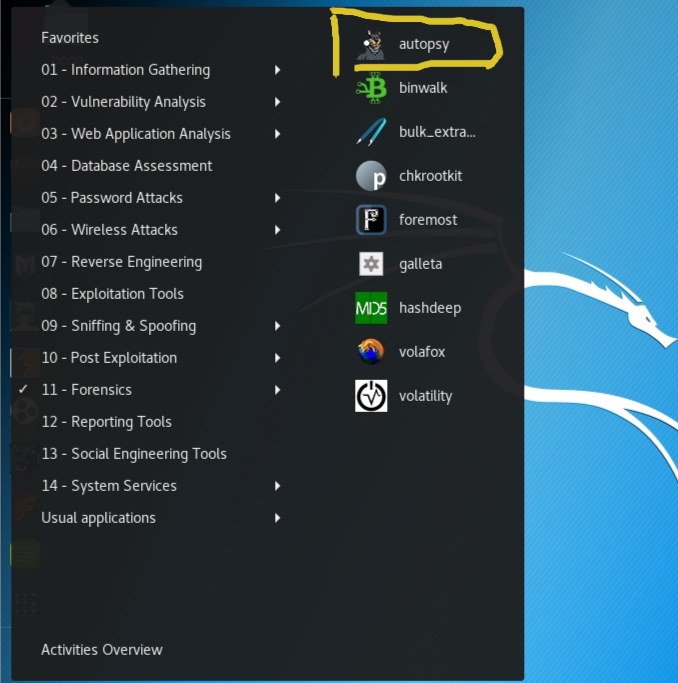Click the hashdeep MD5 icon
Screen dimensions: 678x683
[371, 308]
